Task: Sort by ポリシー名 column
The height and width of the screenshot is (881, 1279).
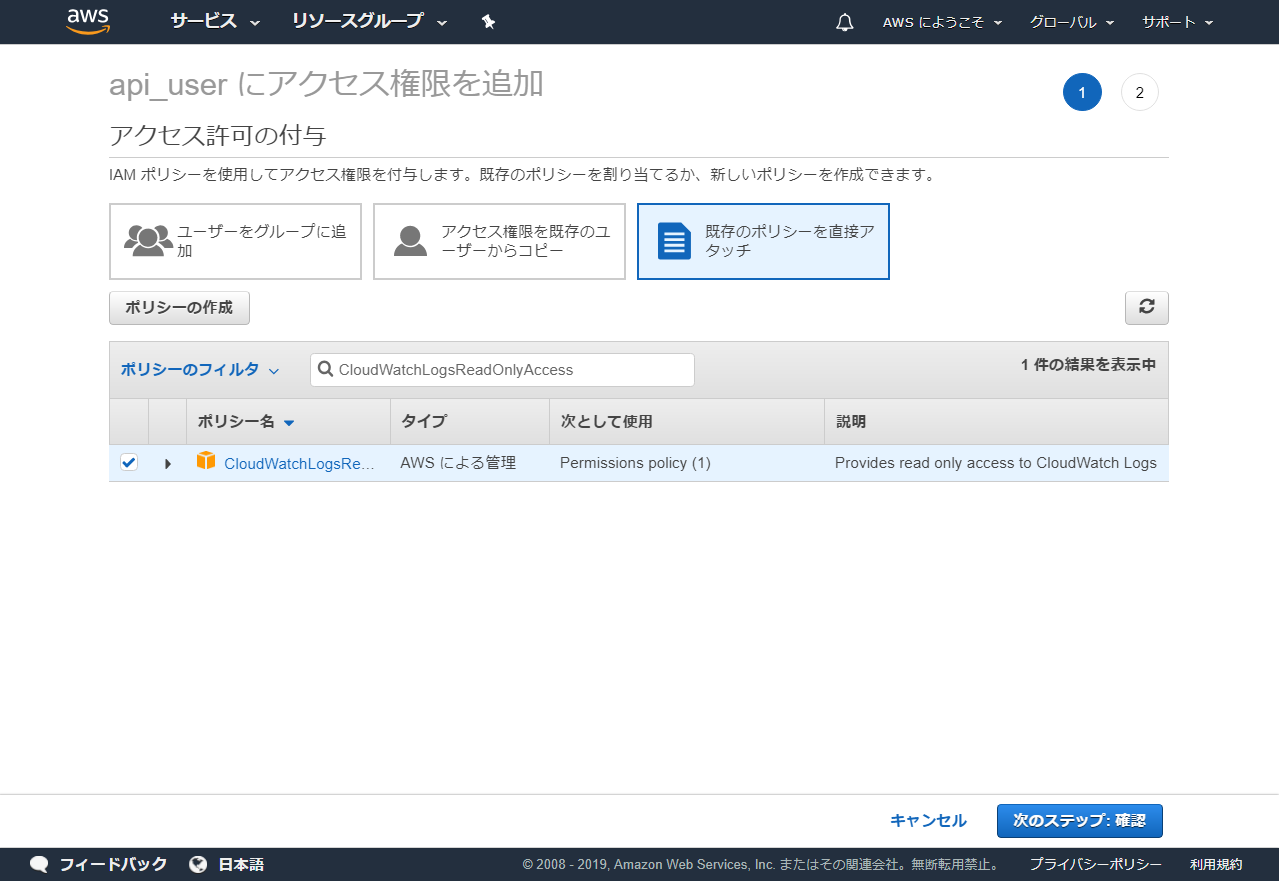Action: pyautogui.click(x=246, y=422)
